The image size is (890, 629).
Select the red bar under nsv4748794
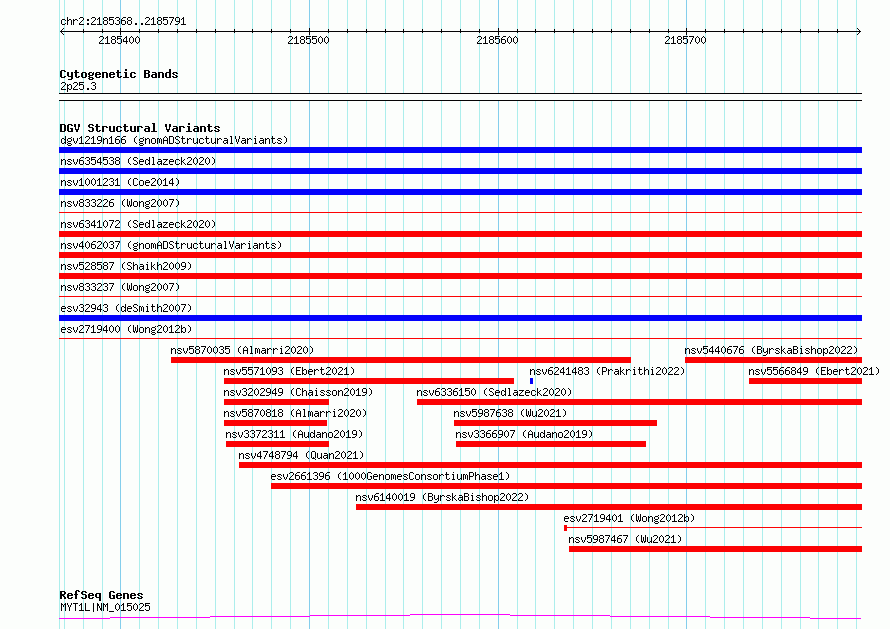click(551, 466)
